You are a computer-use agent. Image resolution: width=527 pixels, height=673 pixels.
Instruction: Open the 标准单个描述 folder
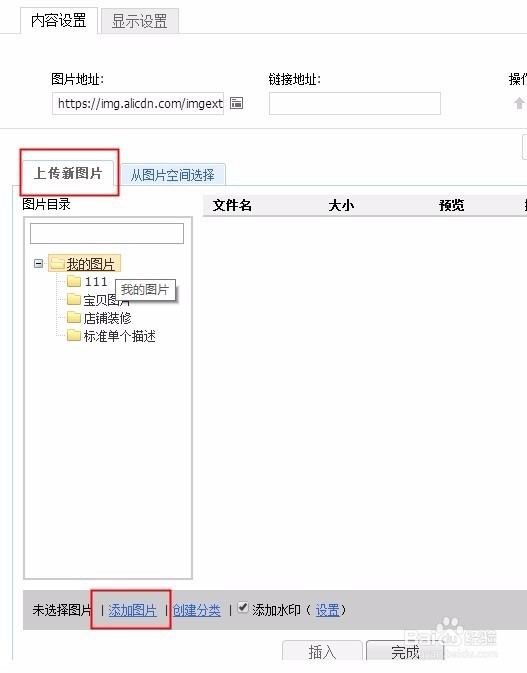point(119,336)
